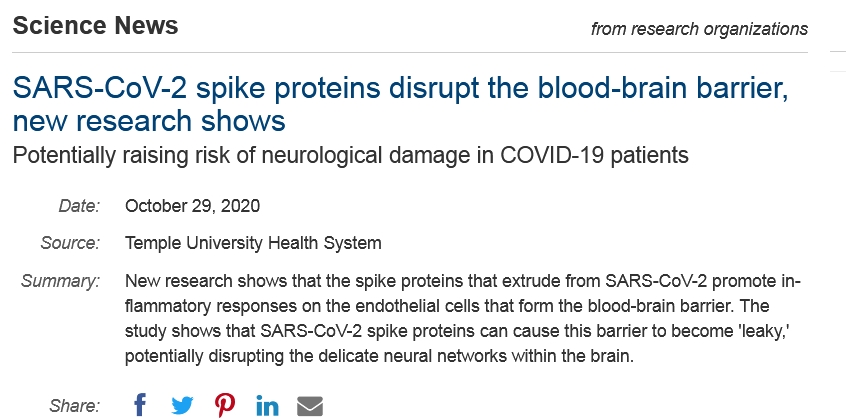Click the Temple University Health System source

[253, 243]
